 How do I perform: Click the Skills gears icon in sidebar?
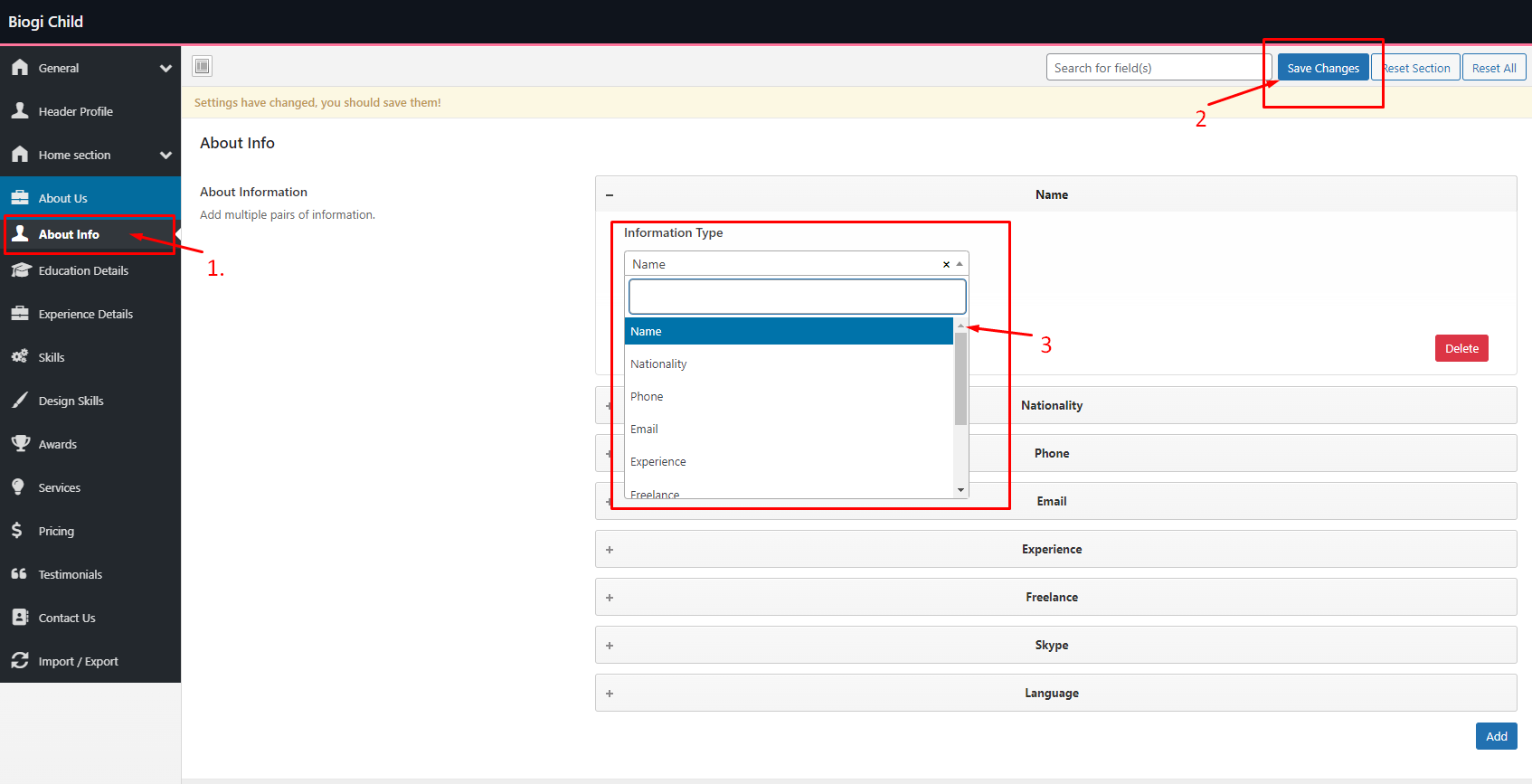pos(20,356)
